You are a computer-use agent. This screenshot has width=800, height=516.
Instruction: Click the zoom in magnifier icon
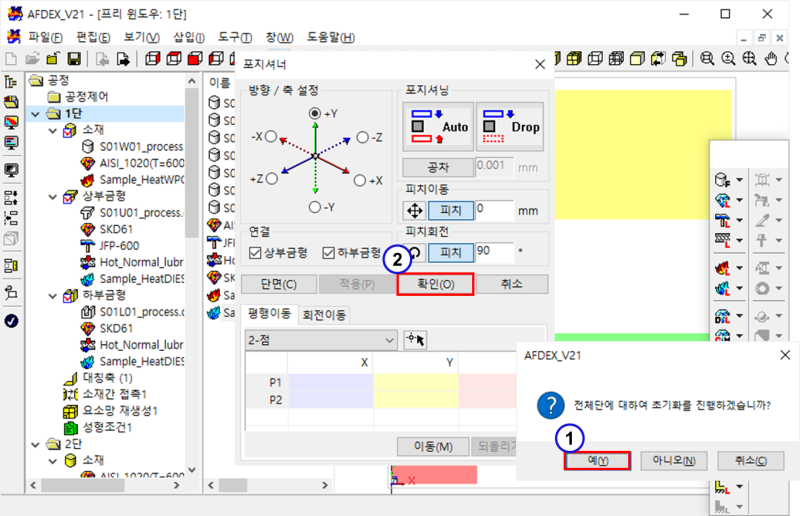pyautogui.click(x=730, y=58)
